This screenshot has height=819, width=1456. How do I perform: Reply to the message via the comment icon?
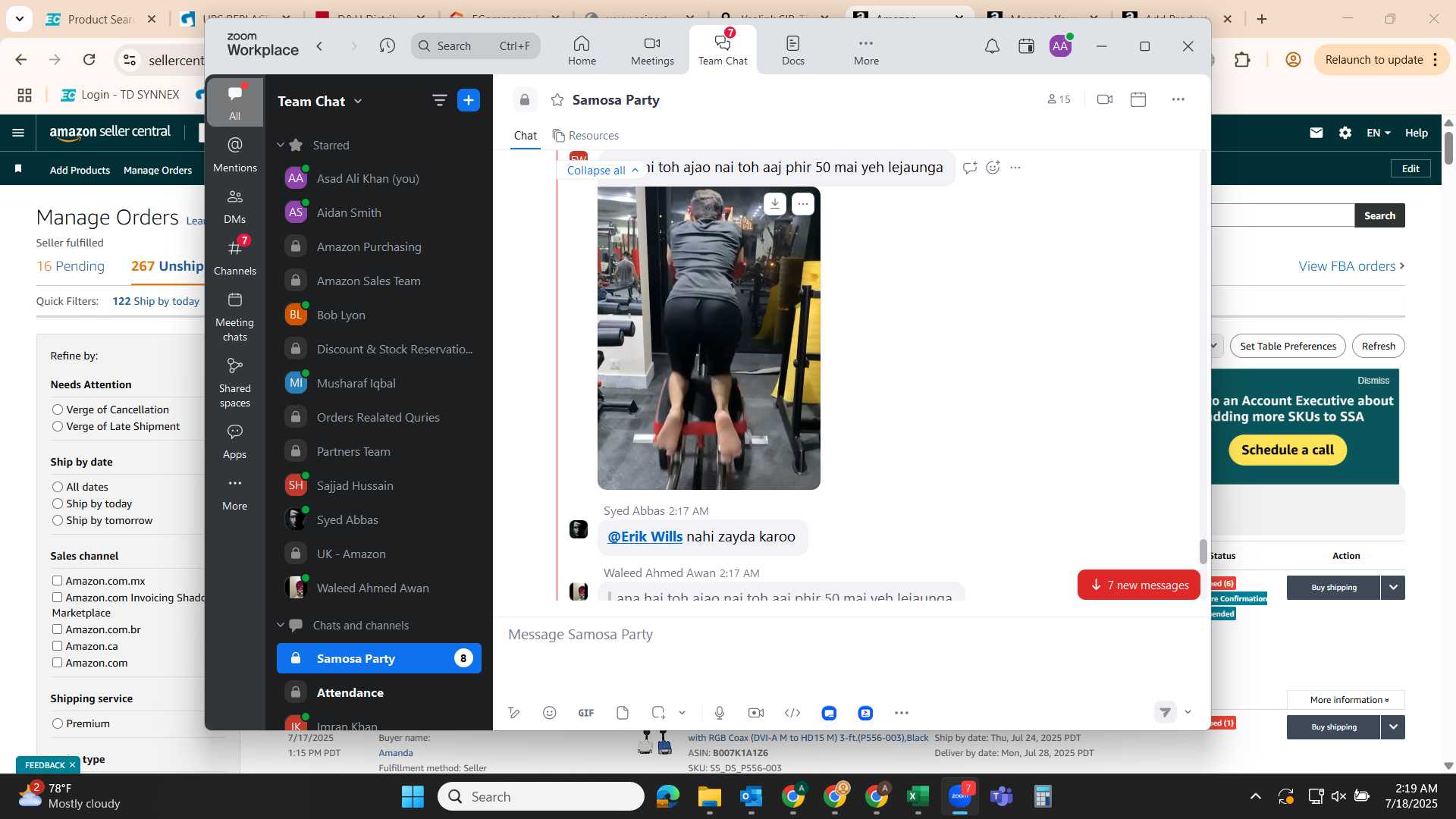969,168
